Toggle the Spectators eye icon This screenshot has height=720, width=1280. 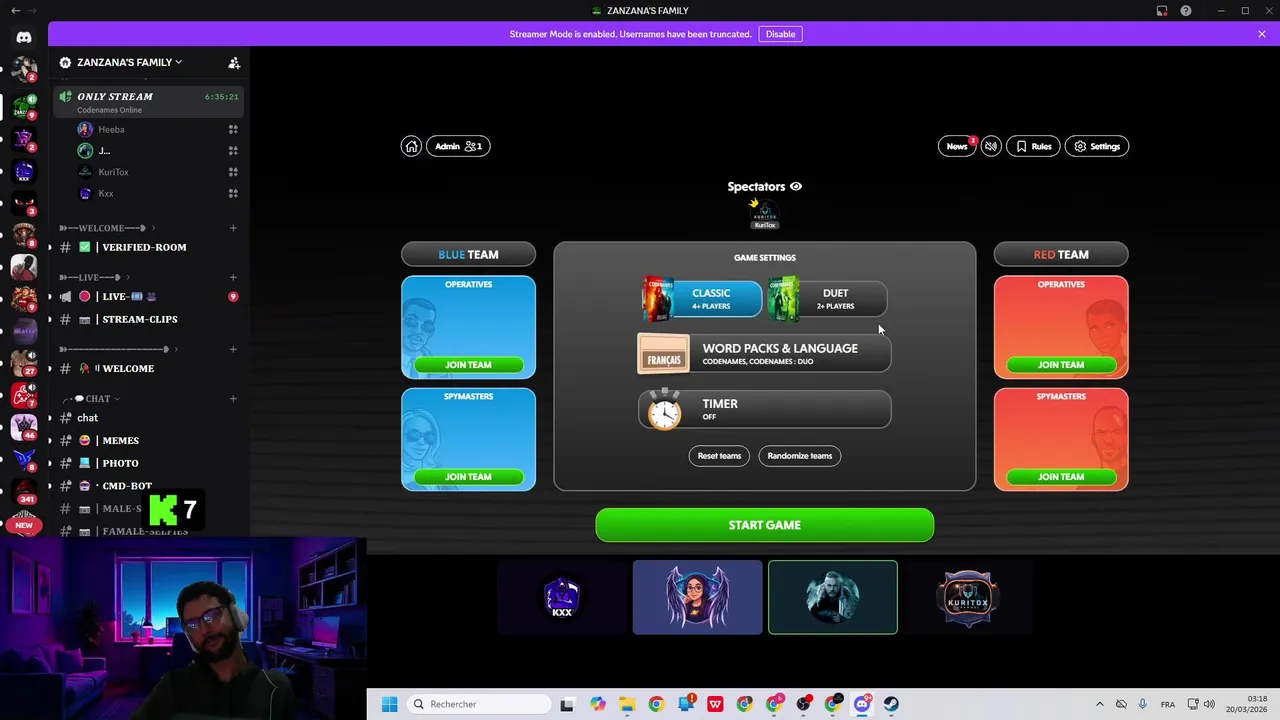pyautogui.click(x=796, y=186)
